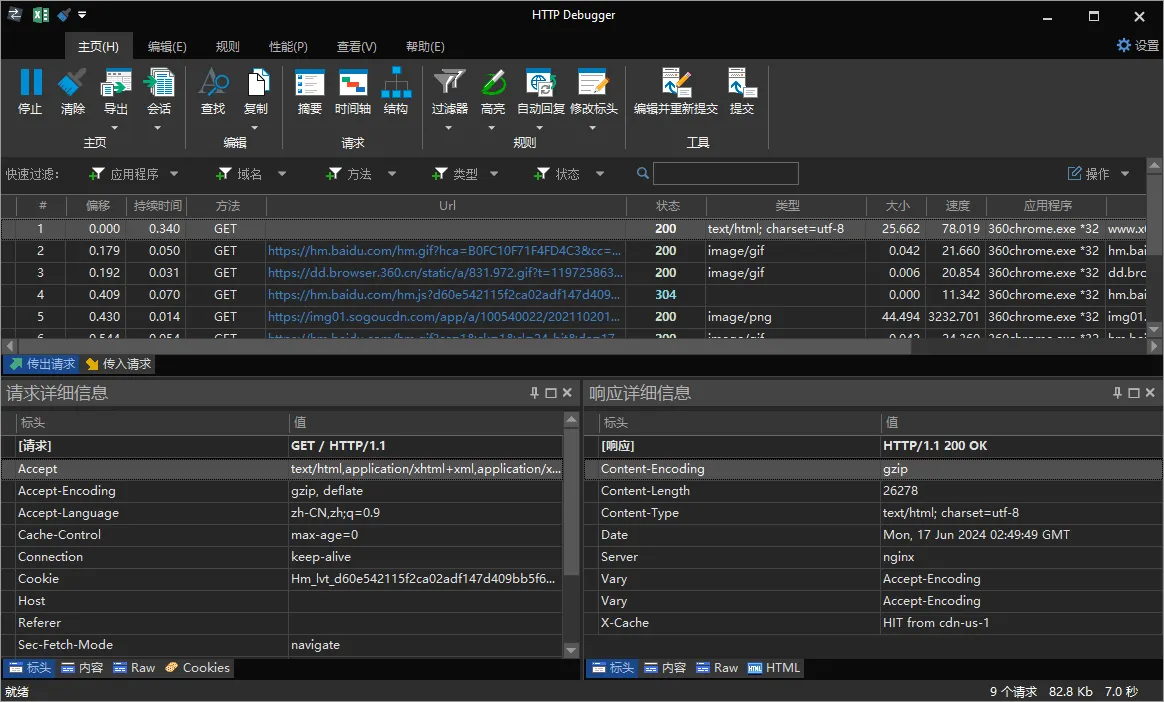Click the request headers vertical scrollbar thumb

pos(571,502)
